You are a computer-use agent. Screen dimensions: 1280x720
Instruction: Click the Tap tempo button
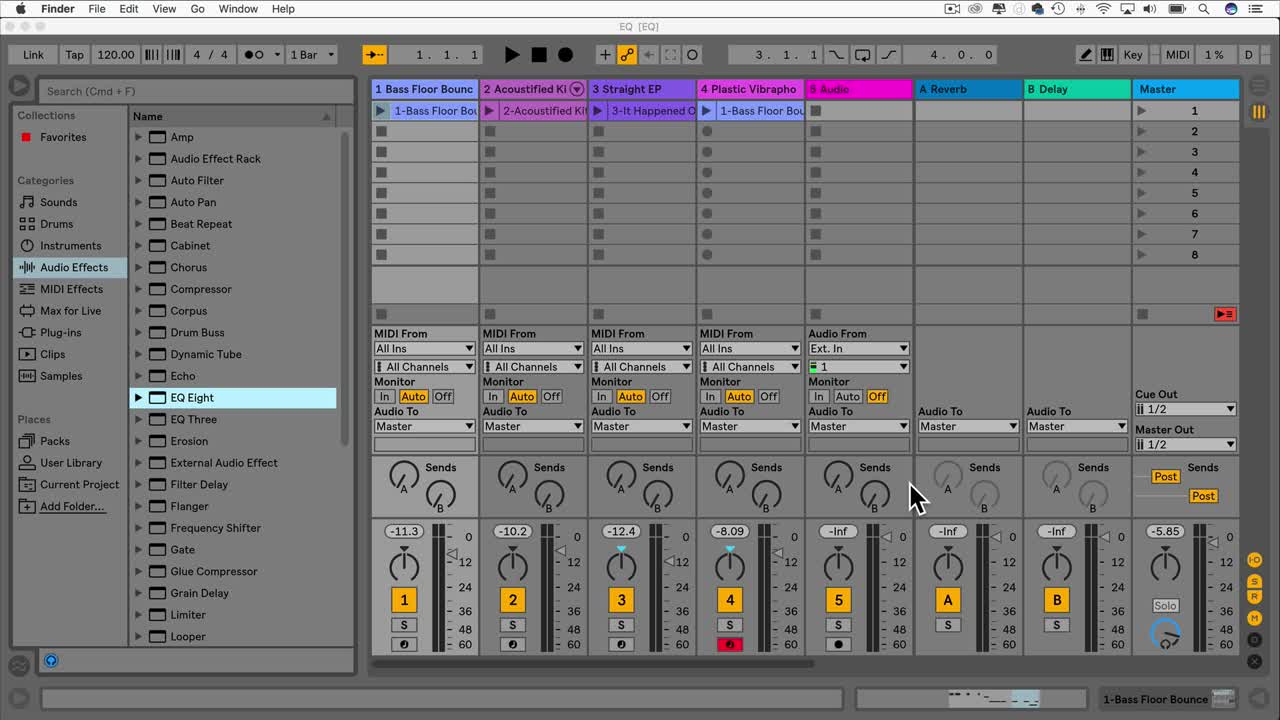pyautogui.click(x=75, y=55)
